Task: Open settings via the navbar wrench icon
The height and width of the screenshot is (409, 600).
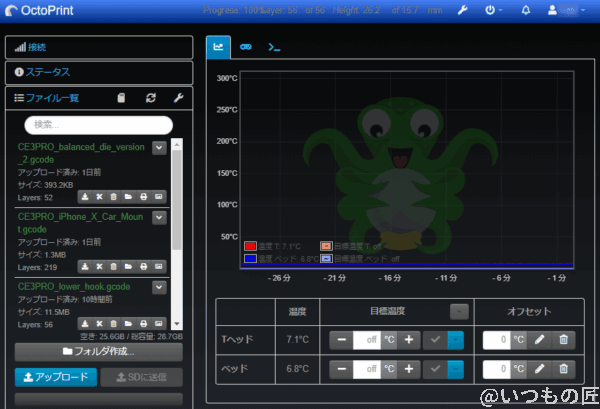Action: pos(462,11)
